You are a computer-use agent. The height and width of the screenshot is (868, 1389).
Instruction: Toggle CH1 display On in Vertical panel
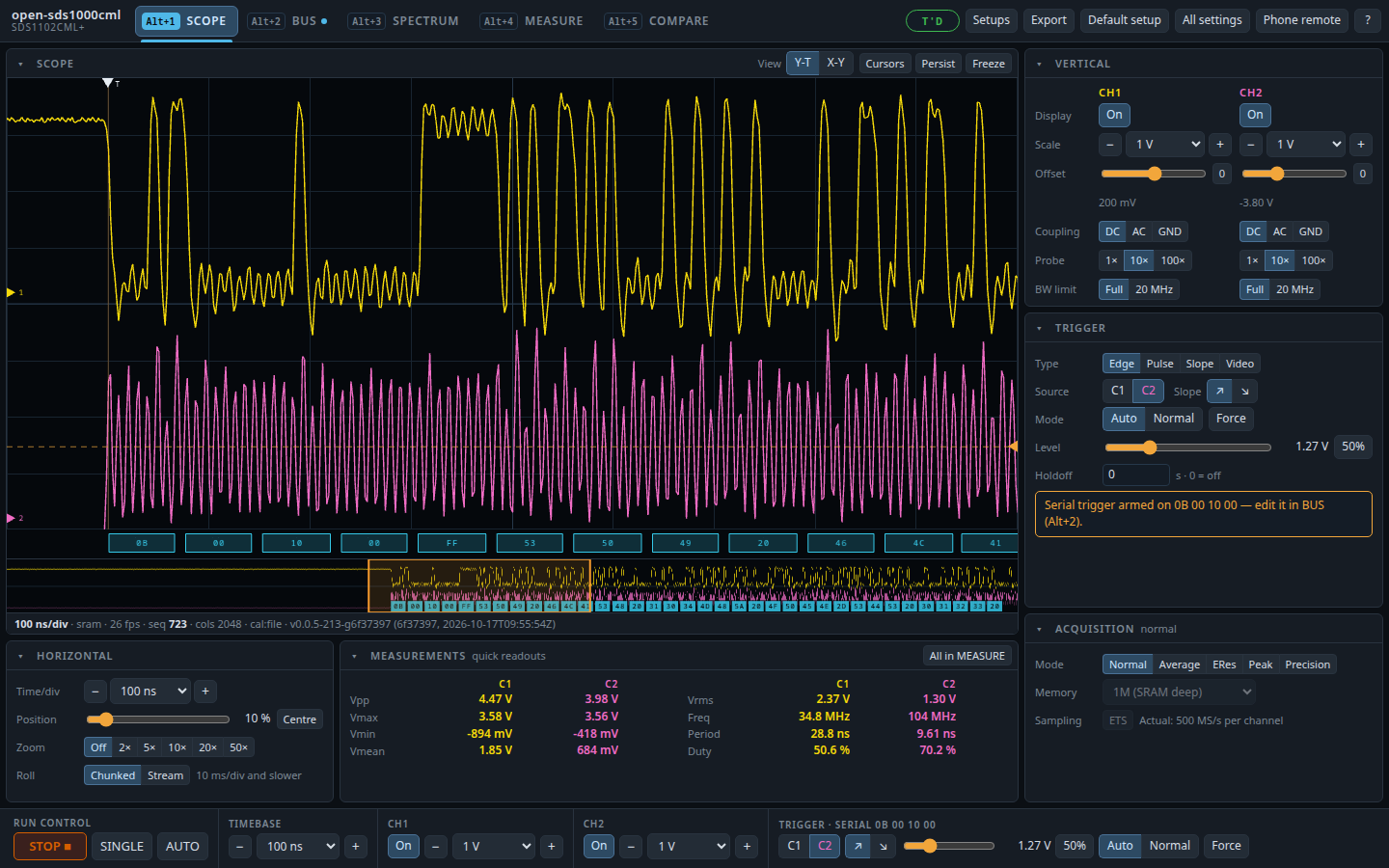pos(1114,115)
